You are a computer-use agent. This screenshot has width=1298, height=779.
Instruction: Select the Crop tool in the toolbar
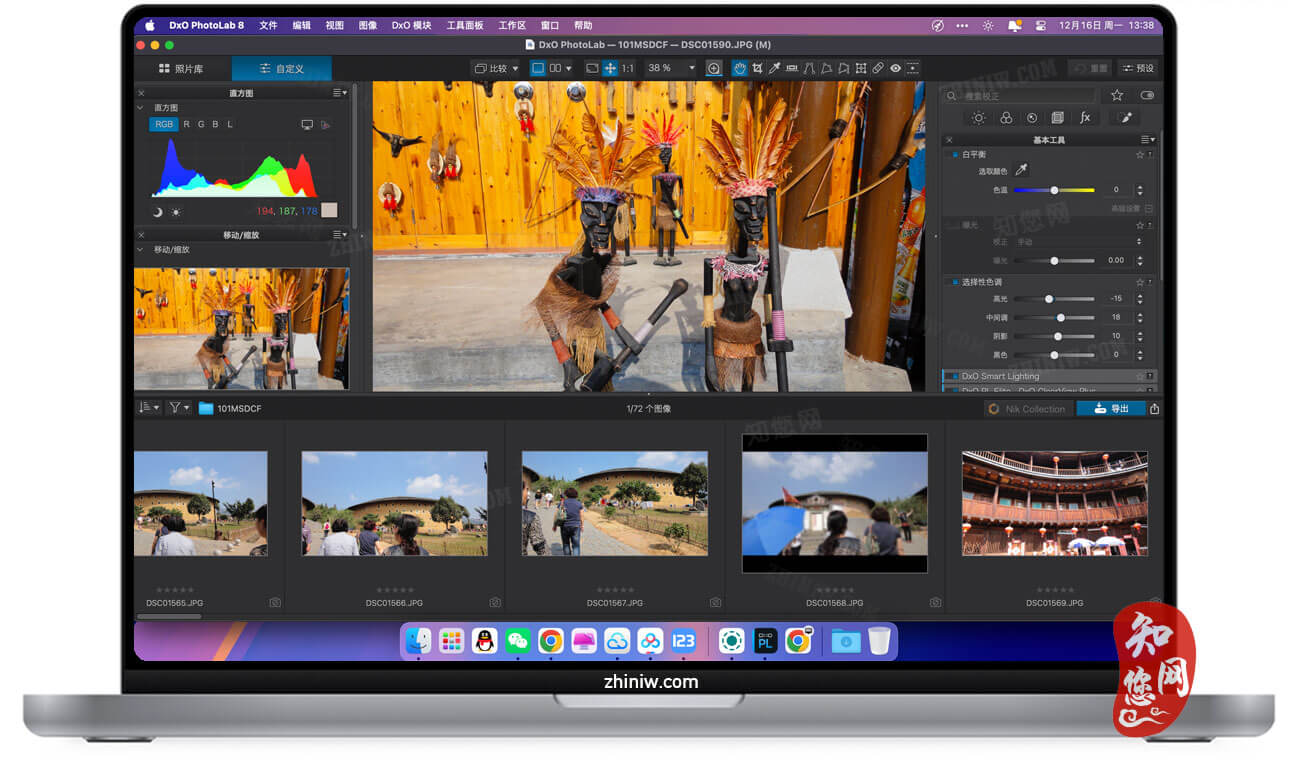757,68
